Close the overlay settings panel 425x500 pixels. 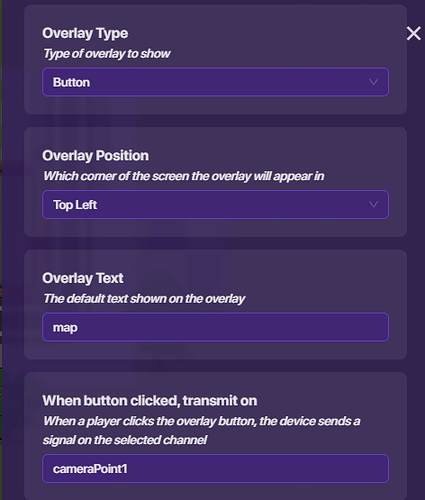tap(413, 34)
